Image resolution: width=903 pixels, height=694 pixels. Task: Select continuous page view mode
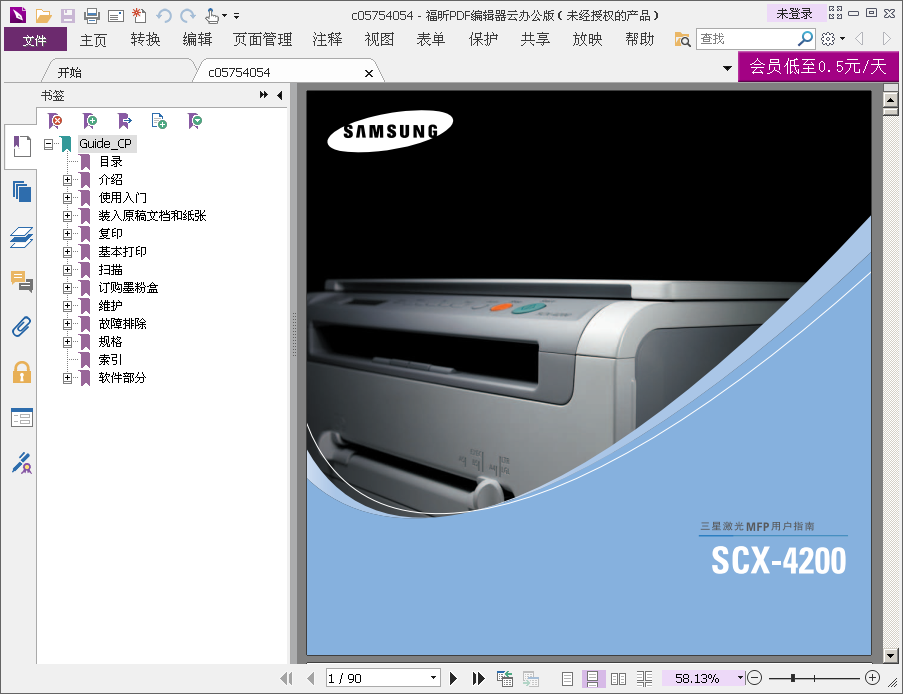[x=593, y=679]
